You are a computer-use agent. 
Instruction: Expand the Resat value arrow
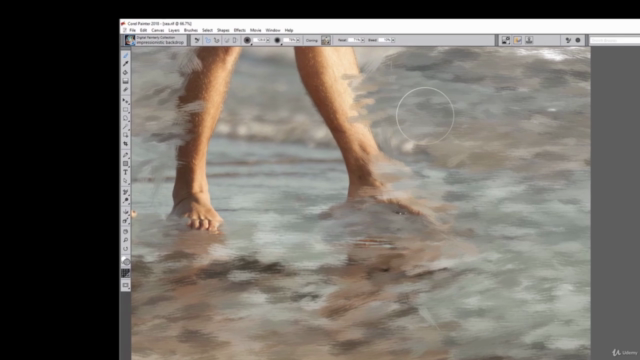(362, 40)
